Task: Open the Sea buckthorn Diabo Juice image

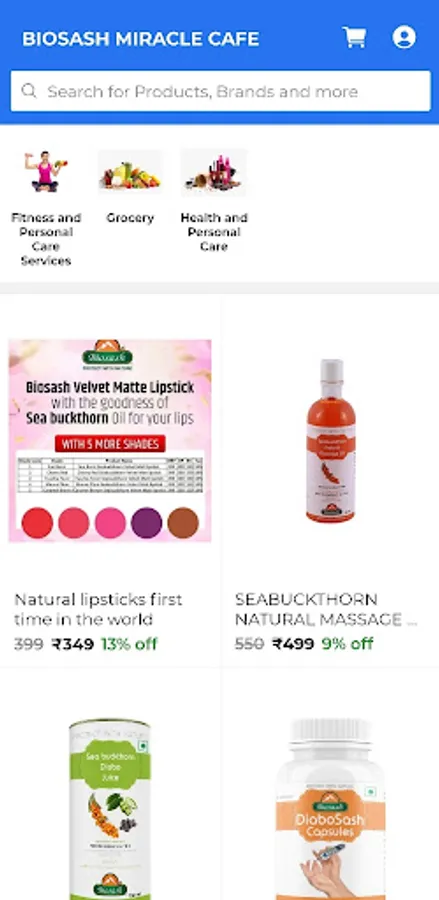Action: [110, 809]
